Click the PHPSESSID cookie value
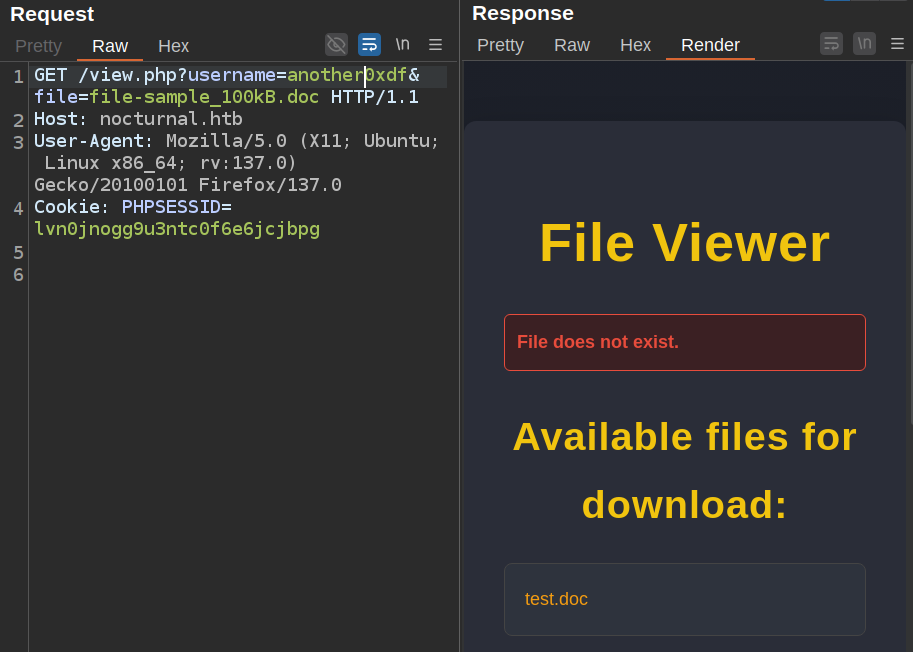This screenshot has height=652, width=913. 177,229
